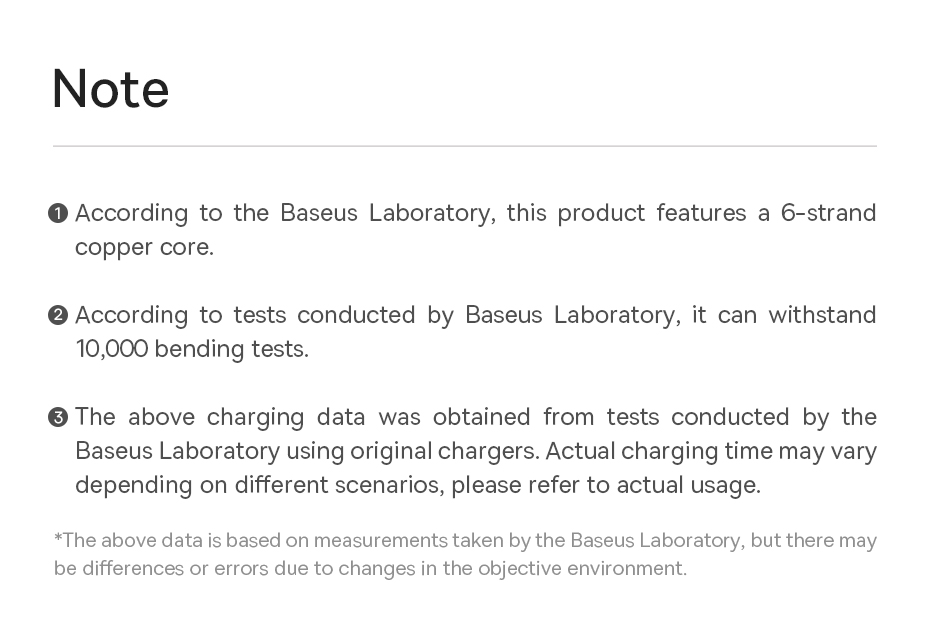
Task: Click 'withstand' in the second note
Action: point(822,315)
